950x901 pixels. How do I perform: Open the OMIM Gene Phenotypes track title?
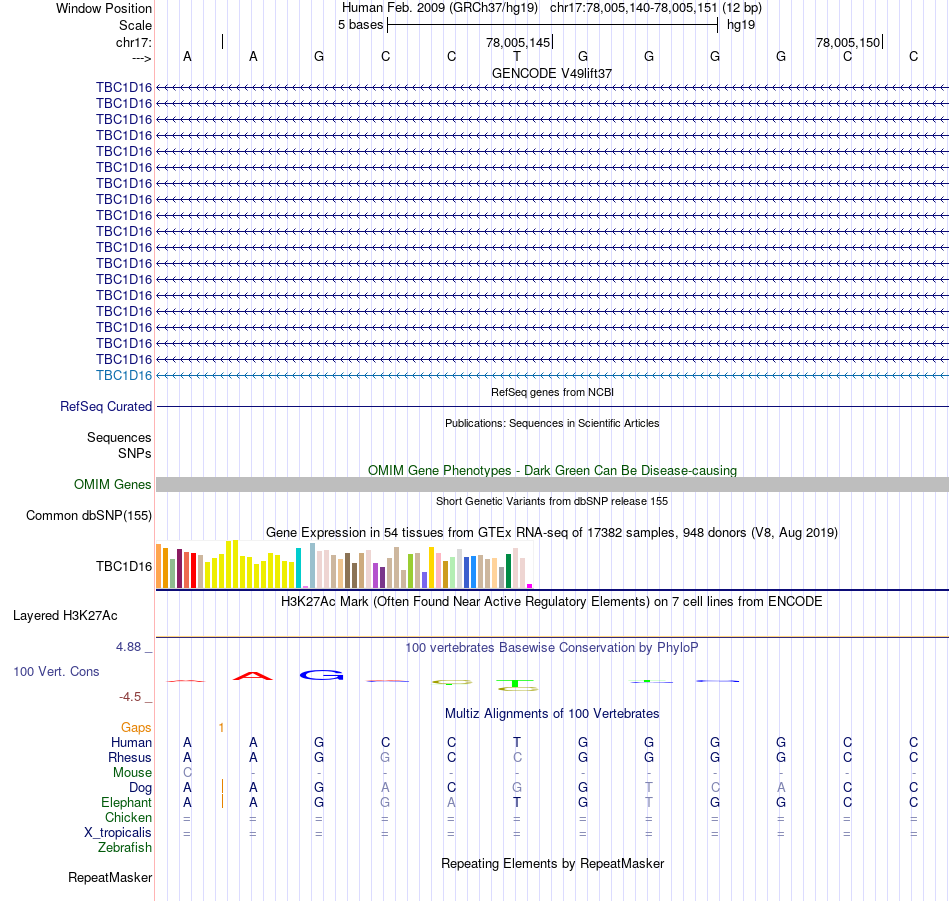[552, 470]
